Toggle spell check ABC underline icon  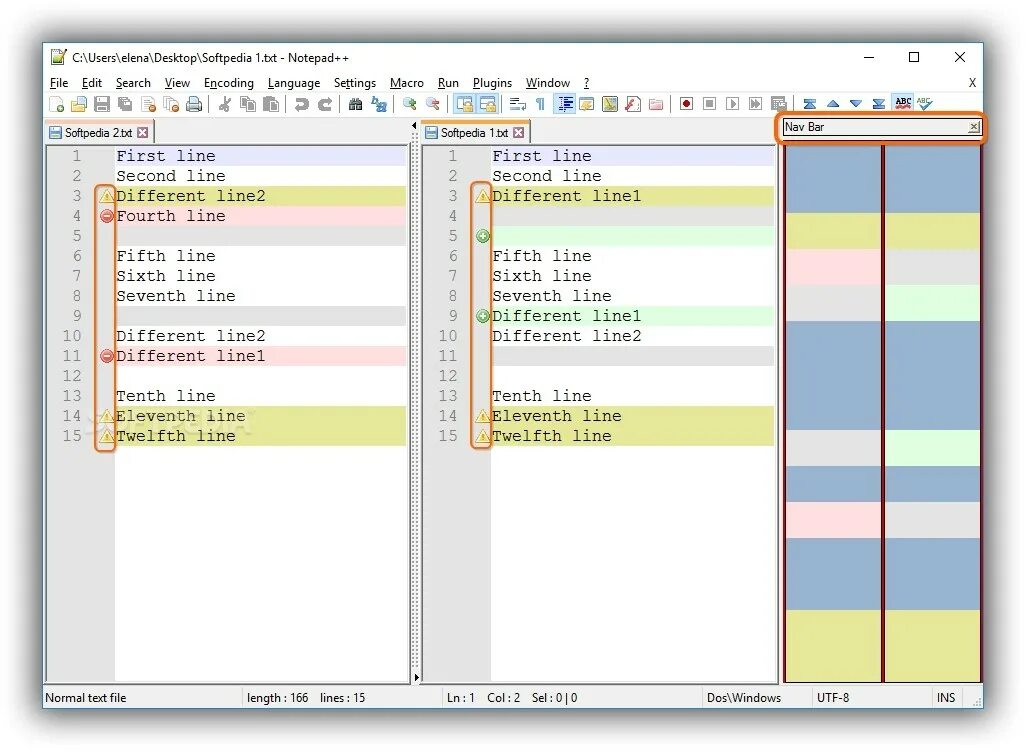tap(903, 103)
